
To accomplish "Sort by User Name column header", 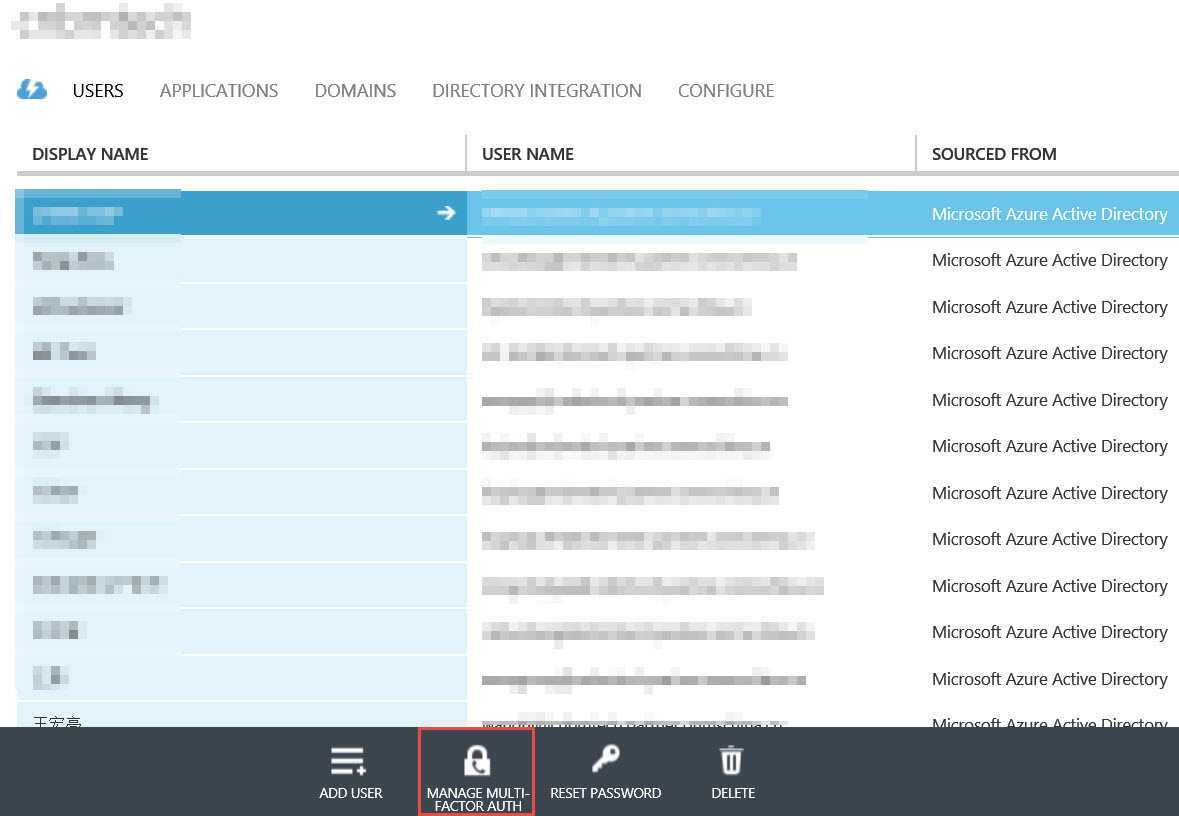I will pyautogui.click(x=528, y=154).
